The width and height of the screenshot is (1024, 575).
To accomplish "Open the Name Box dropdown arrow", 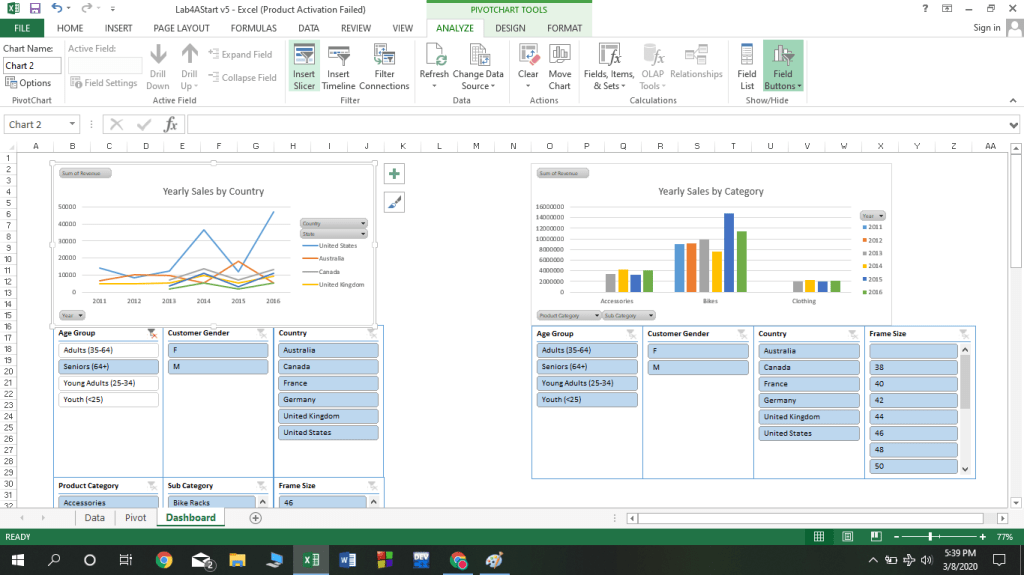I will click(x=73, y=125).
